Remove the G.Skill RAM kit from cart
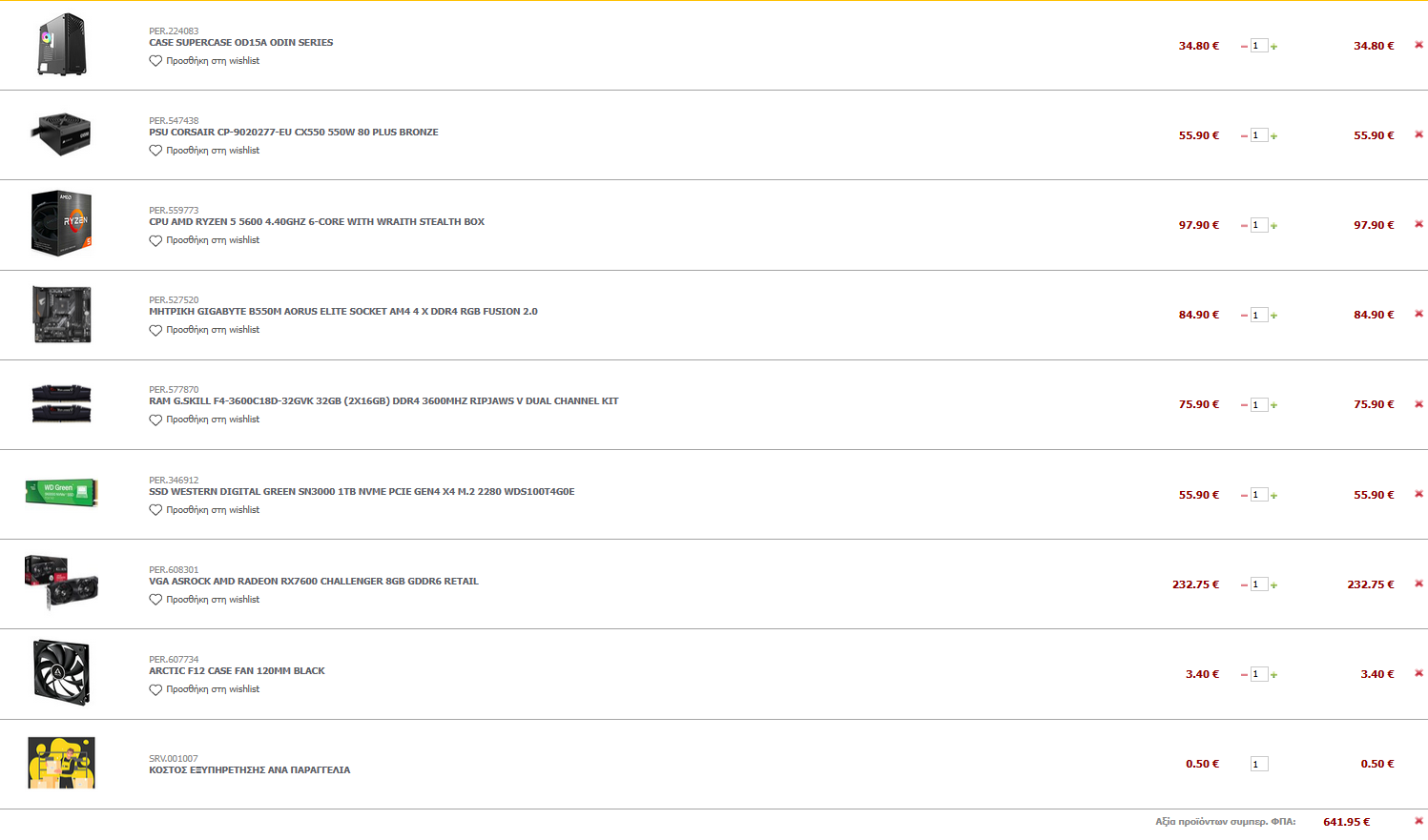This screenshot has height=840, width=1428. pyautogui.click(x=1418, y=404)
